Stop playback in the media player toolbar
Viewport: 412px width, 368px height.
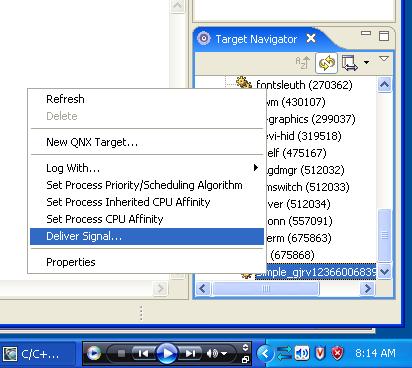(121, 353)
